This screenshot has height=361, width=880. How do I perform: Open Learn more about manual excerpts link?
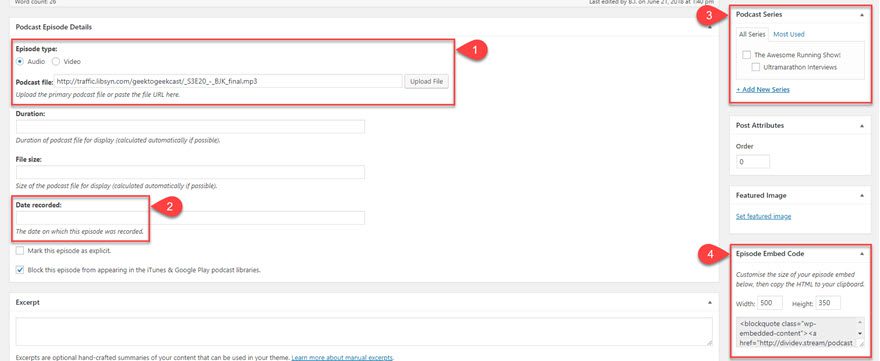pyautogui.click(x=342, y=358)
